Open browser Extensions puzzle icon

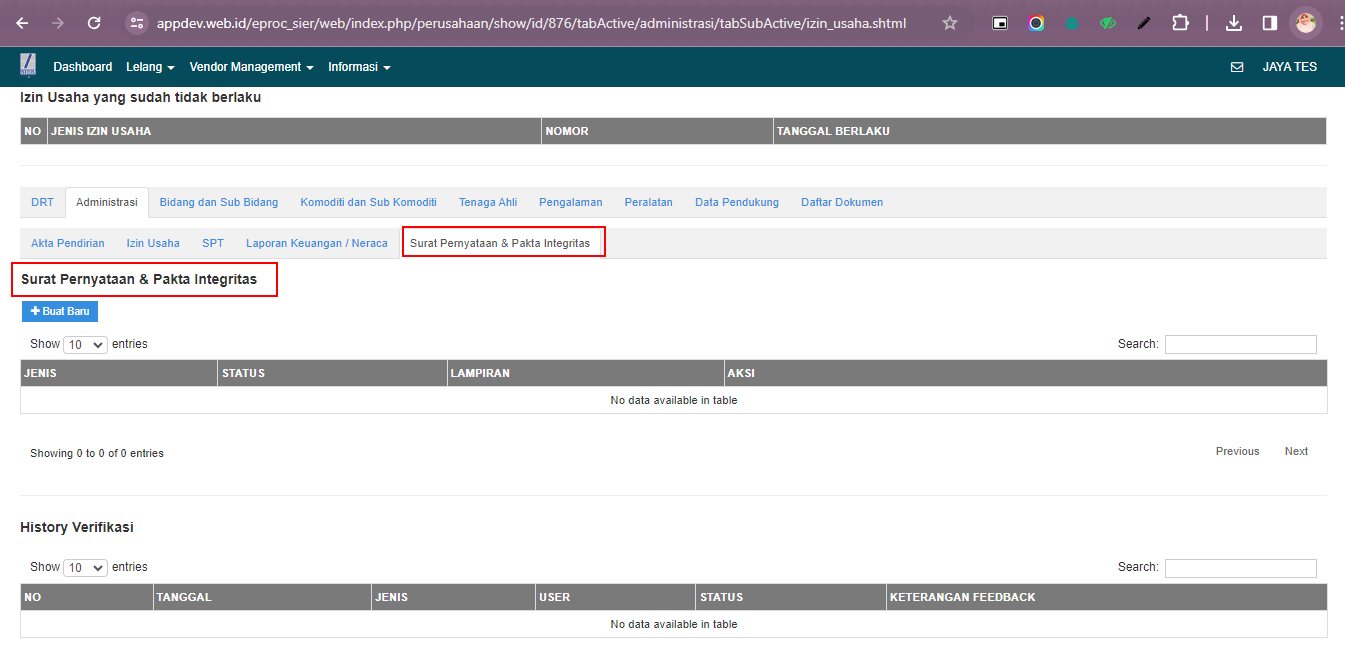(1180, 23)
